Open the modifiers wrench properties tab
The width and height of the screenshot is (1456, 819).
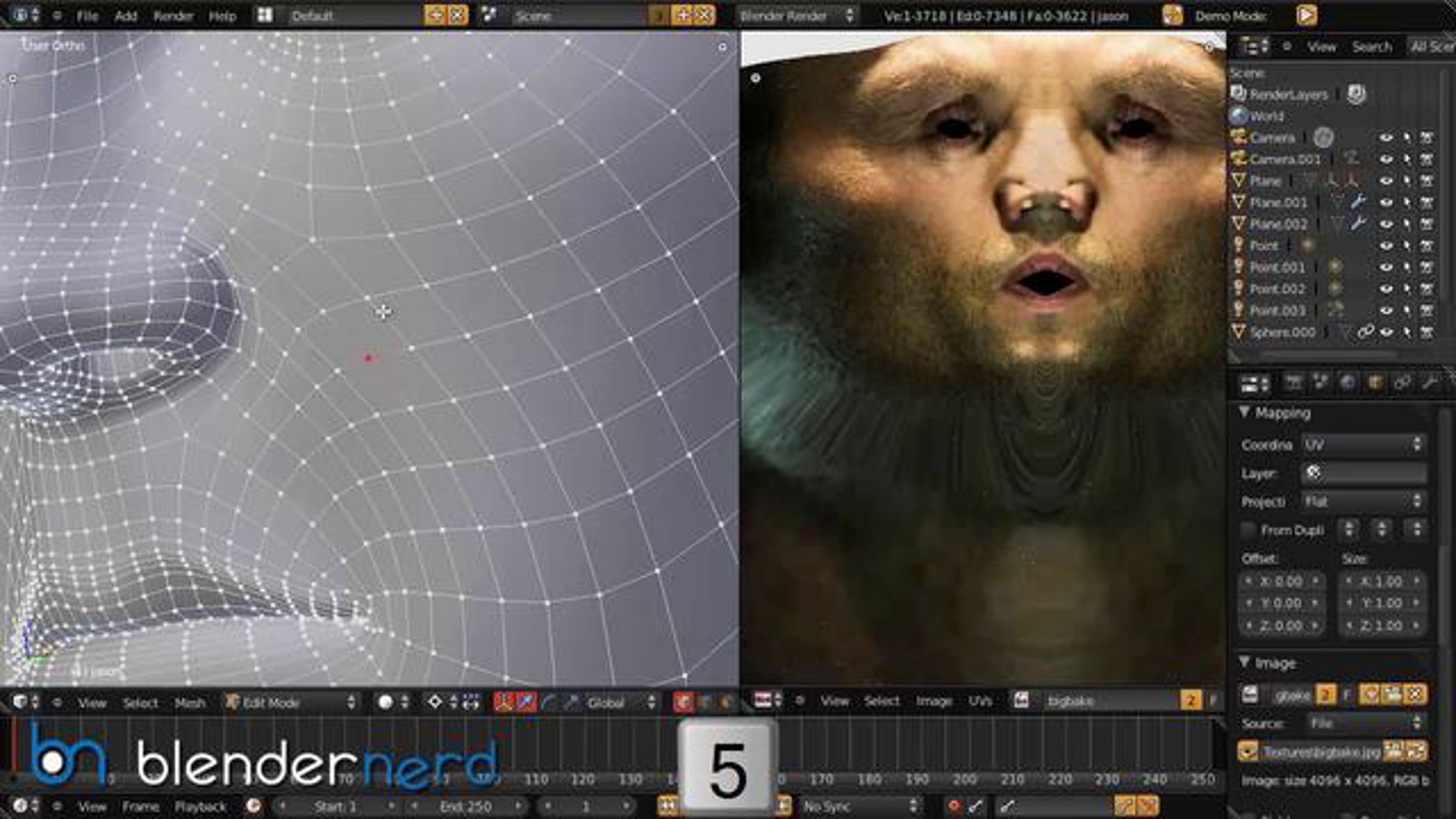click(x=1429, y=383)
